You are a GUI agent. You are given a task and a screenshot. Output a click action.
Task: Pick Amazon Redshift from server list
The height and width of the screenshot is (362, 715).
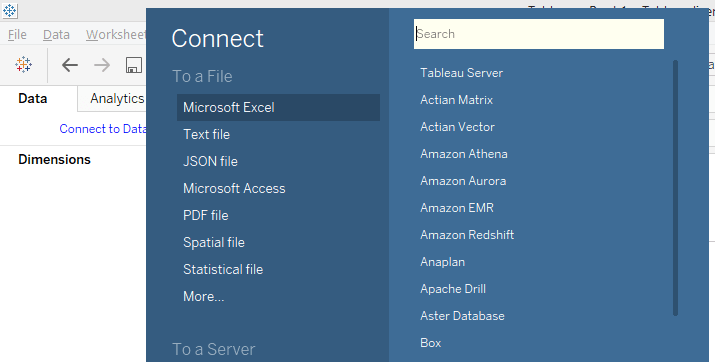[x=467, y=235]
